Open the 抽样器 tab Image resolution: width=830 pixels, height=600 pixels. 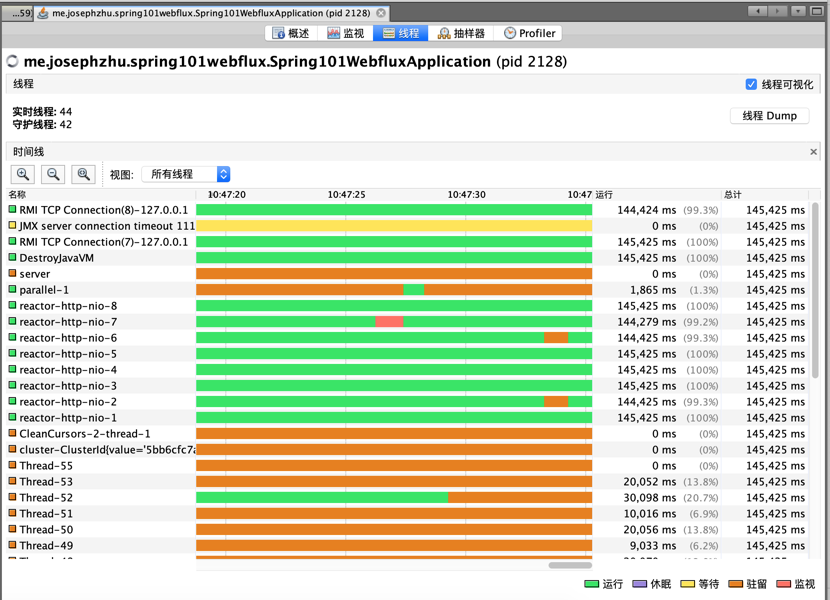461,33
